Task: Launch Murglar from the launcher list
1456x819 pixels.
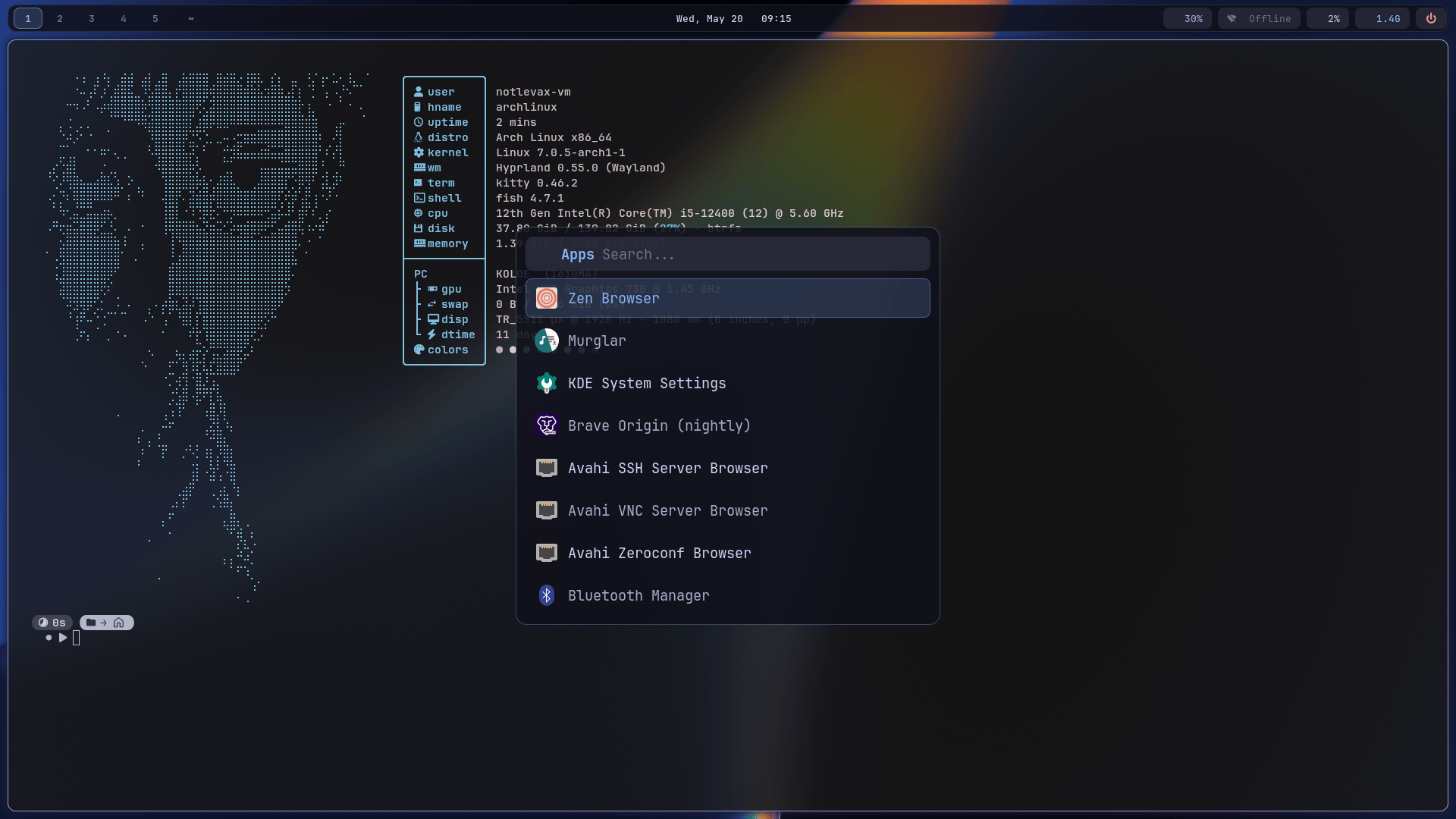Action: (728, 340)
